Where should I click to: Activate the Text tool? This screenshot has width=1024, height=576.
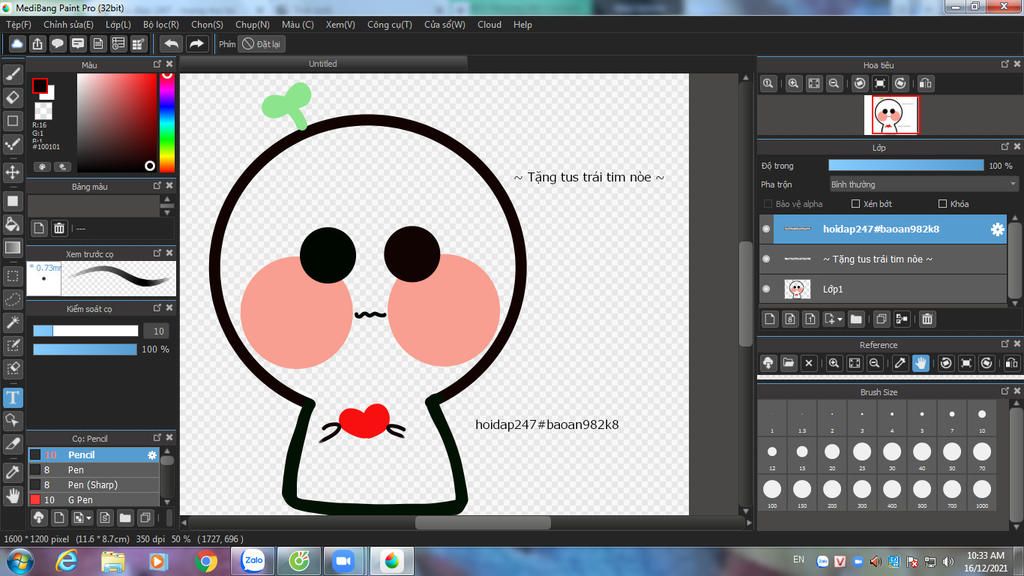tap(12, 397)
